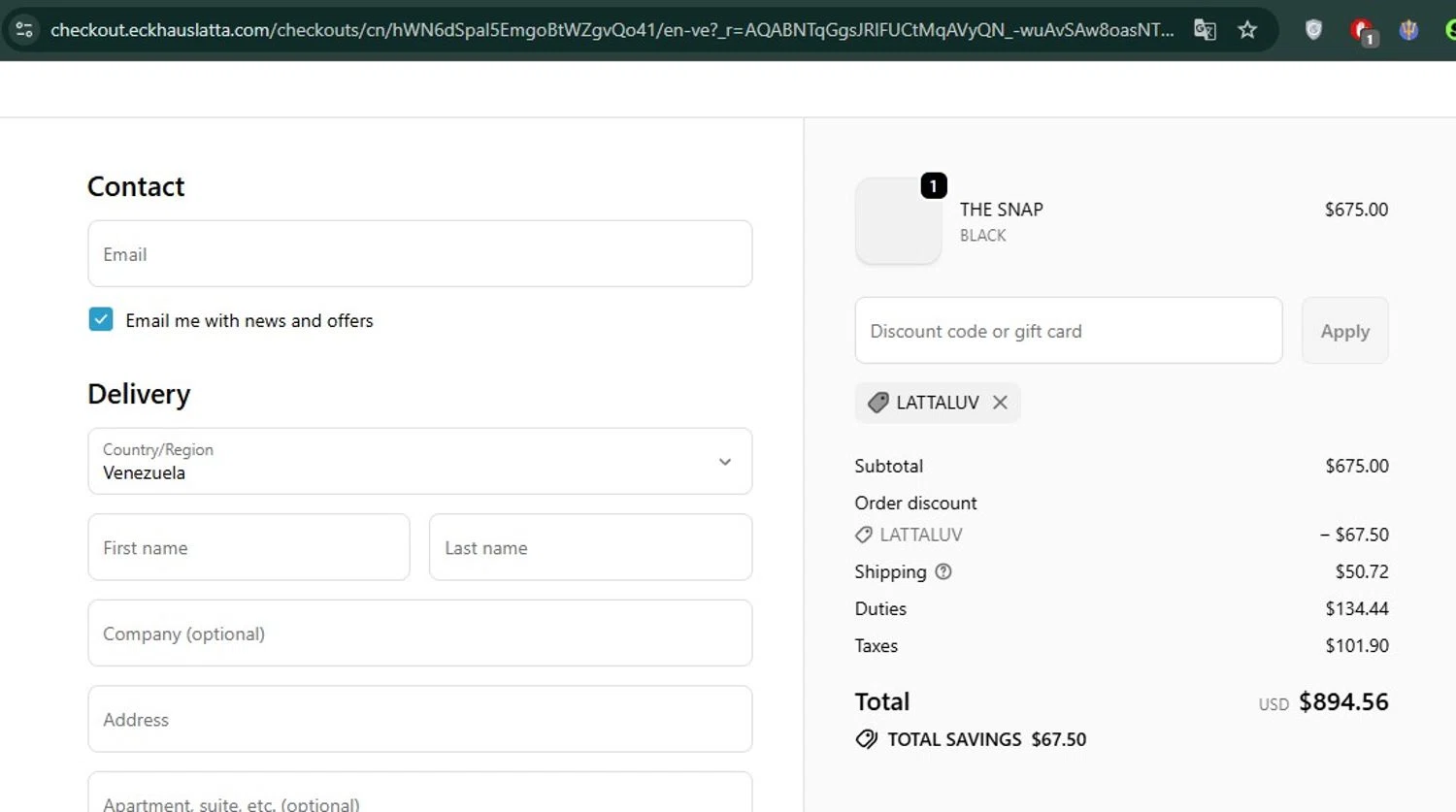Open the purple shield extension icon
The height and width of the screenshot is (812, 1456).
(x=1408, y=29)
